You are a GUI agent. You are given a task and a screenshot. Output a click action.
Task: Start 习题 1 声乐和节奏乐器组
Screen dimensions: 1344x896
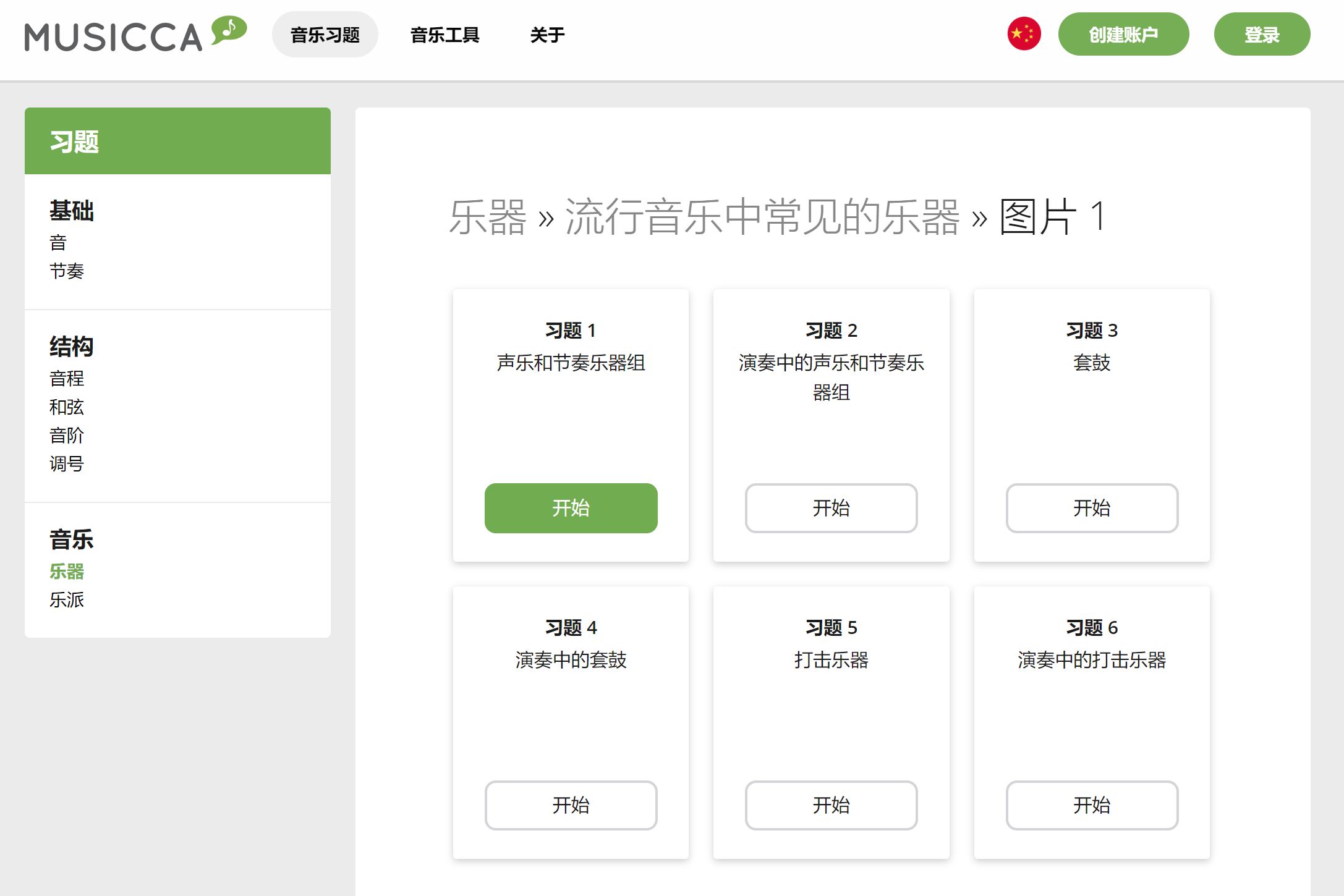coord(570,508)
